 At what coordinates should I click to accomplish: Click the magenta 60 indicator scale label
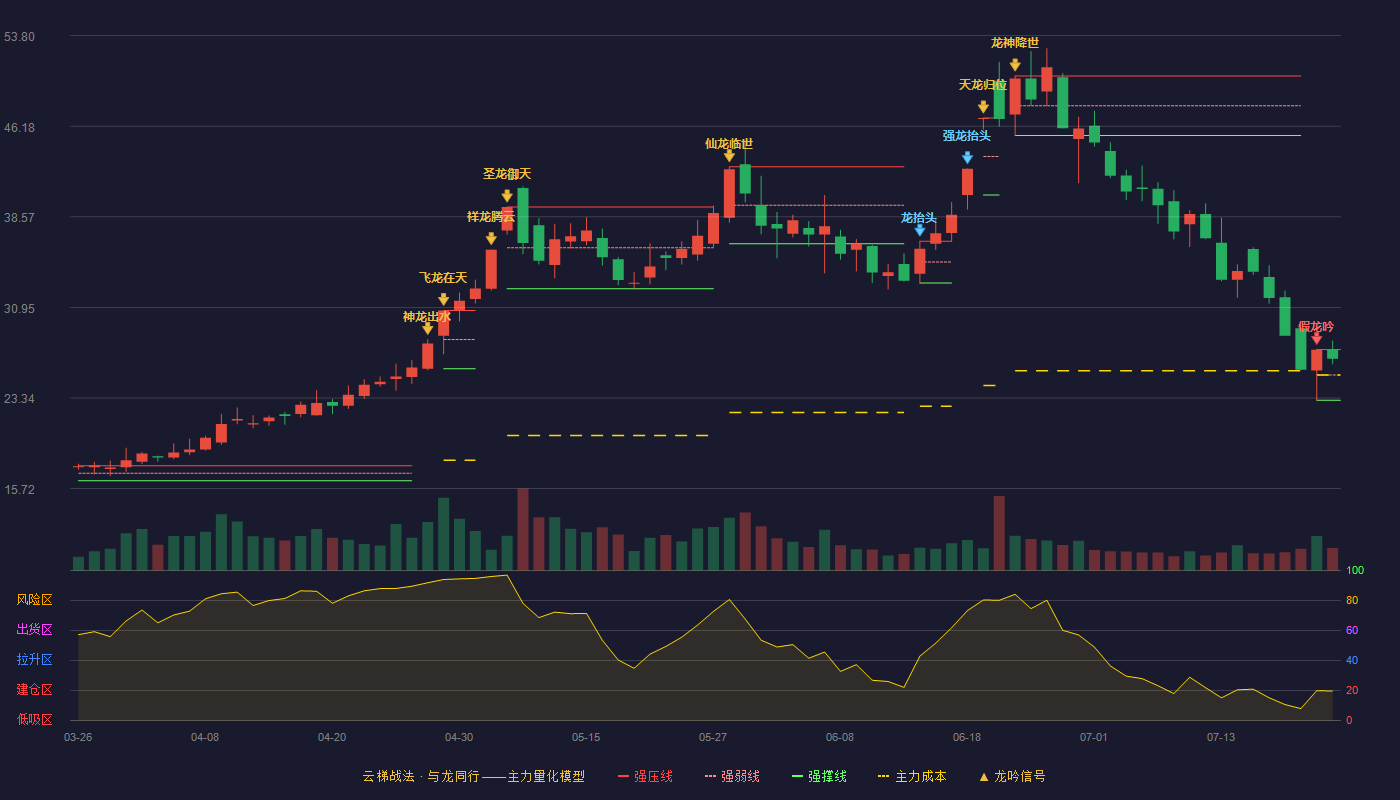pyautogui.click(x=1352, y=631)
